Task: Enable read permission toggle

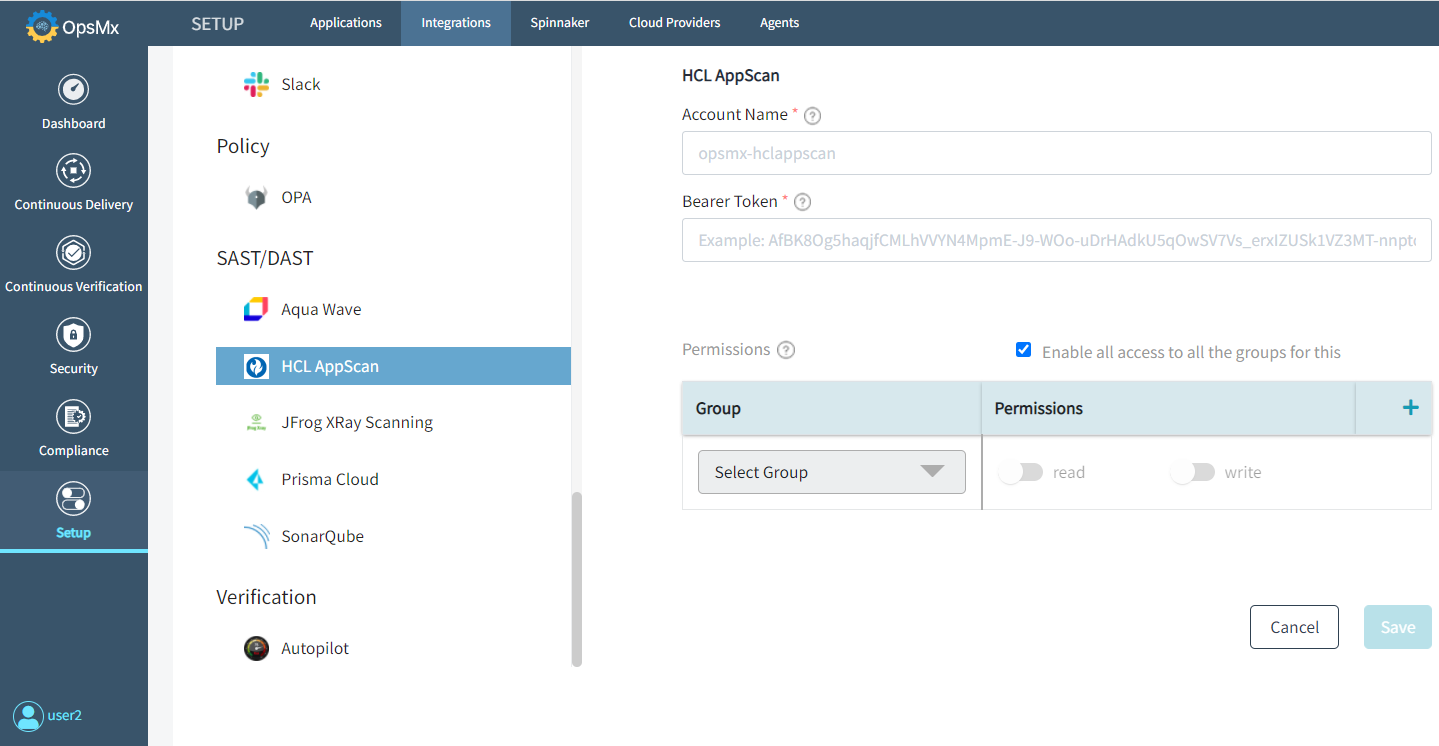Action: [1019, 471]
